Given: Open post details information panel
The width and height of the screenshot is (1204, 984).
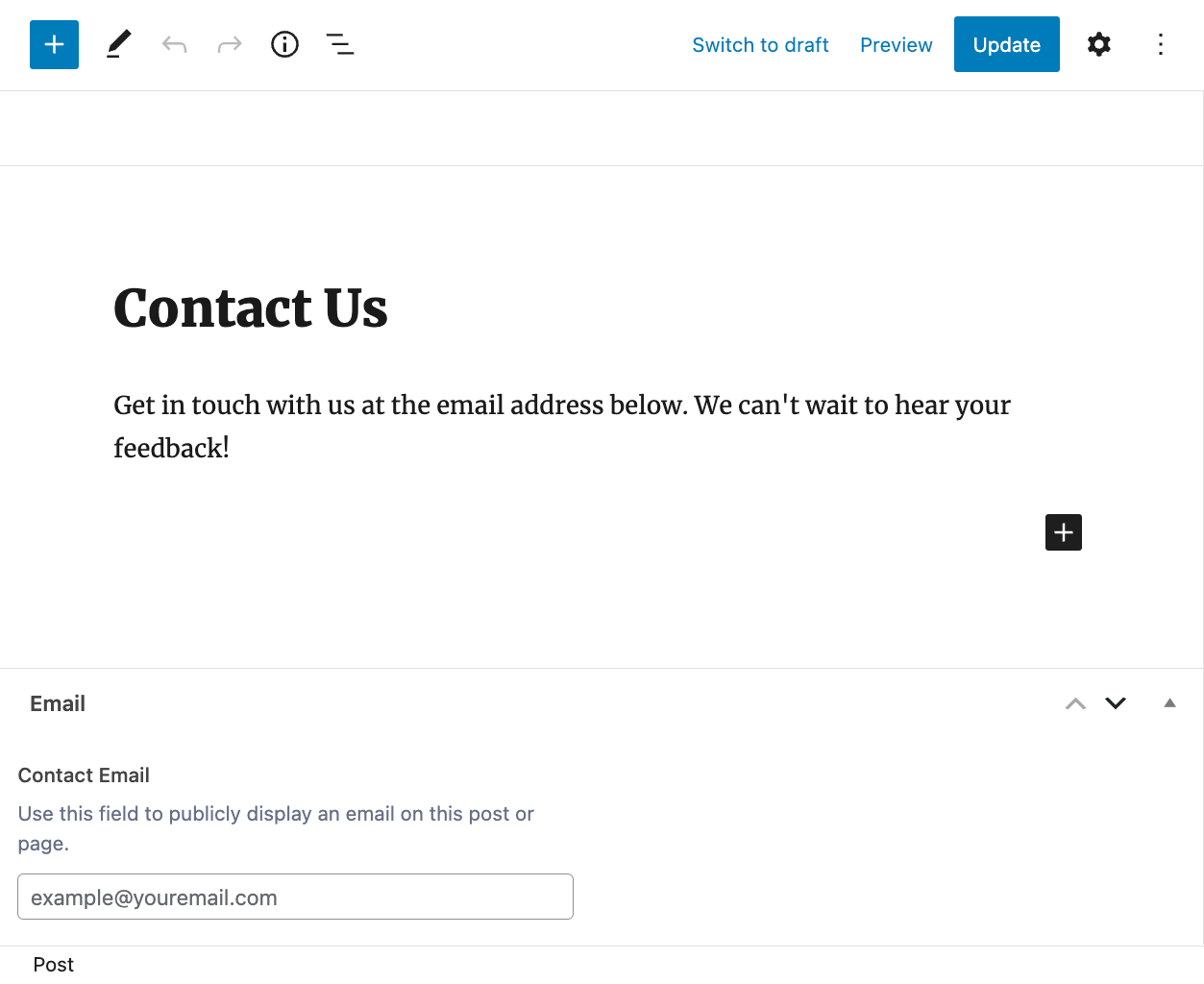Looking at the screenshot, I should click(284, 44).
